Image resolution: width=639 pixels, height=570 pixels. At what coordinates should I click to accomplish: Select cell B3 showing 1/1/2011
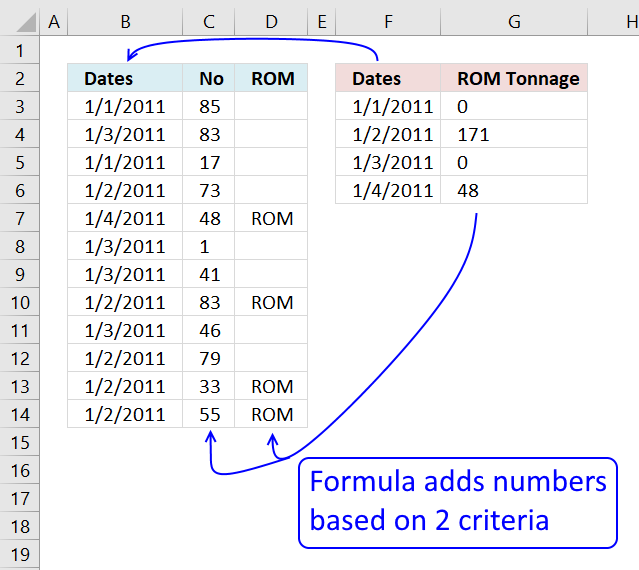pos(125,106)
